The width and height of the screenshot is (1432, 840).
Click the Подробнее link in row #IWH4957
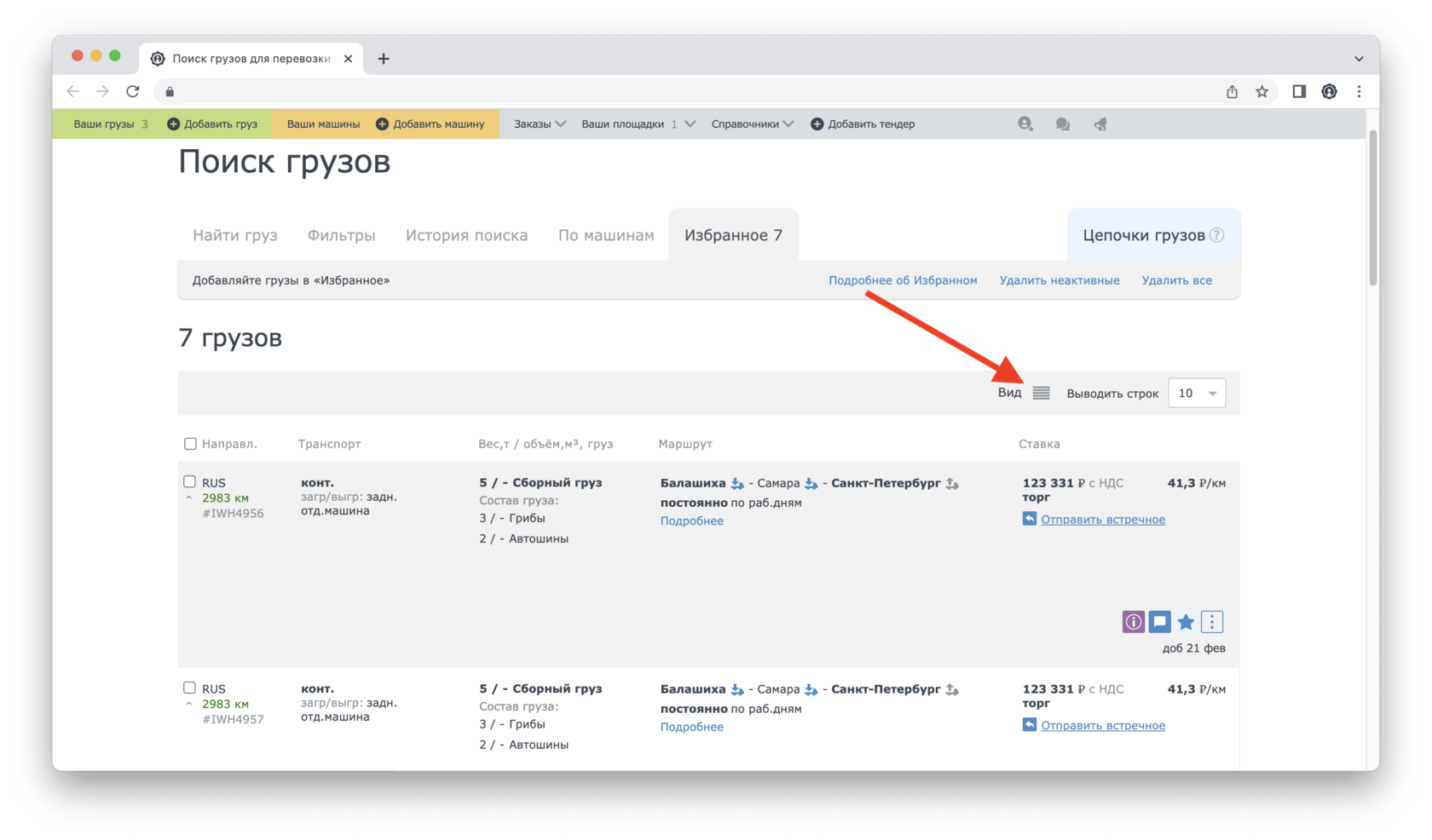[x=692, y=727]
